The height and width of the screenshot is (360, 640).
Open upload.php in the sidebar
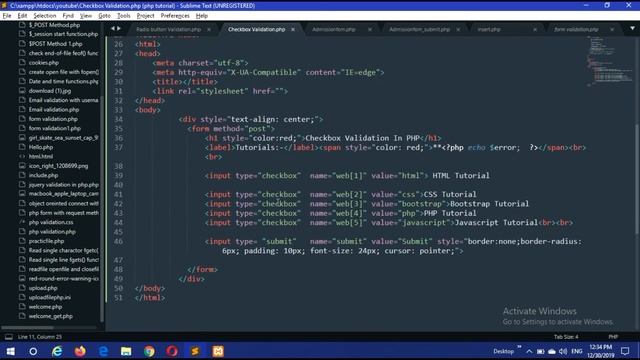tap(43, 288)
